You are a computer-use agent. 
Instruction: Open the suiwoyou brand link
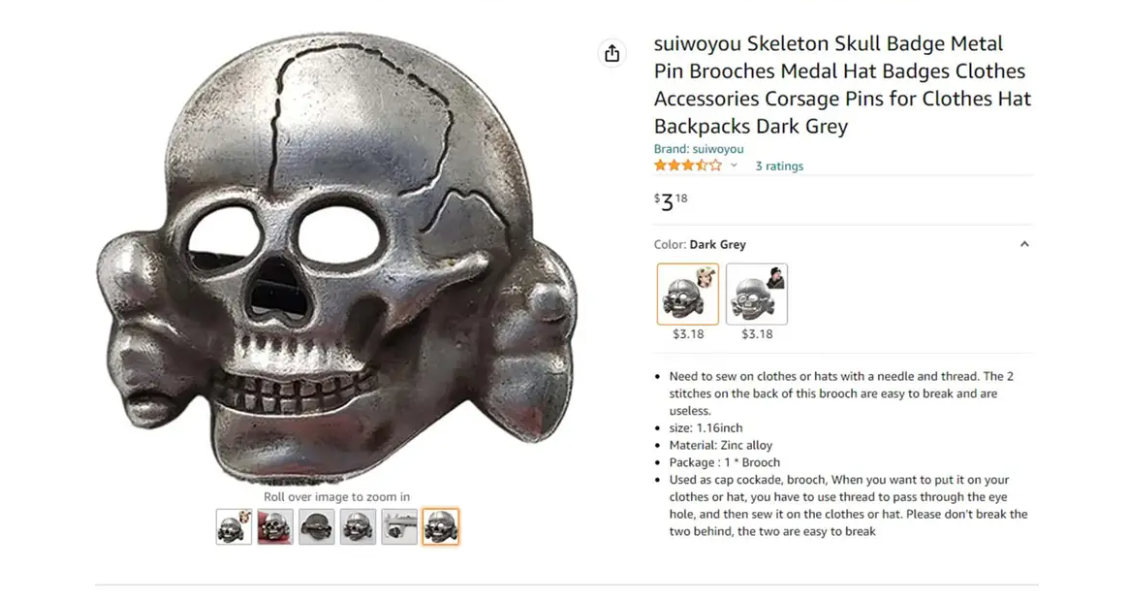(x=698, y=149)
